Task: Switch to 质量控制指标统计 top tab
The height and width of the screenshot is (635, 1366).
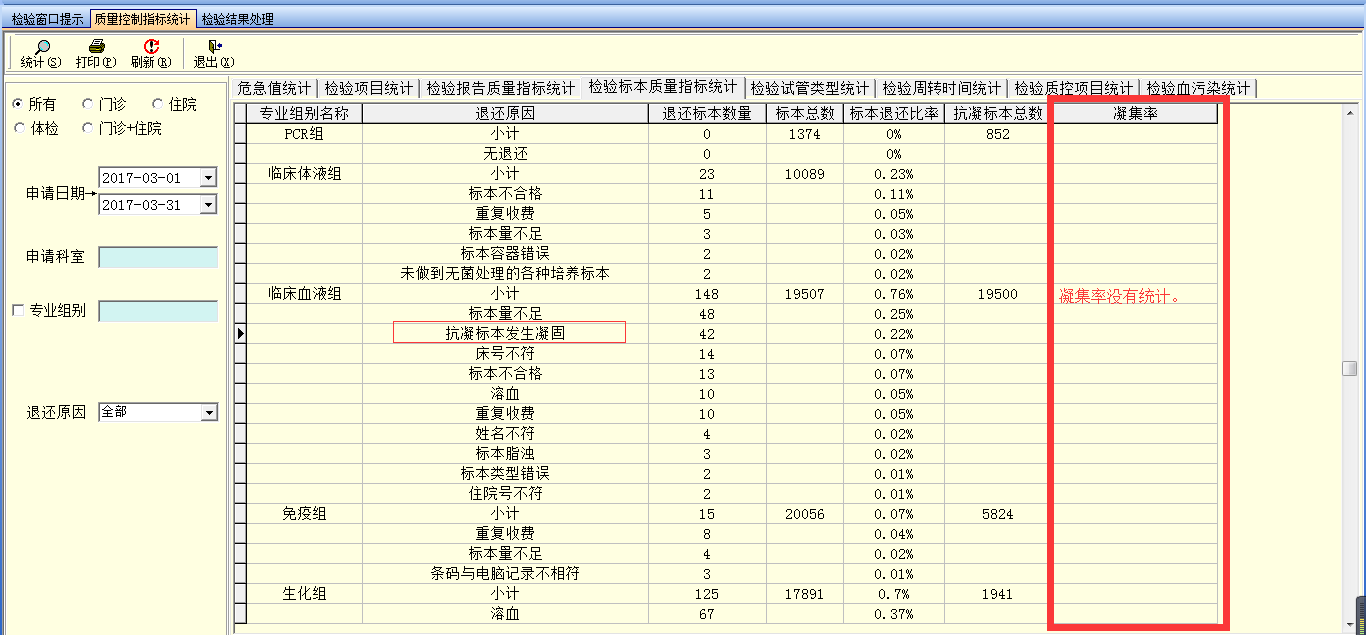Action: (x=142, y=19)
